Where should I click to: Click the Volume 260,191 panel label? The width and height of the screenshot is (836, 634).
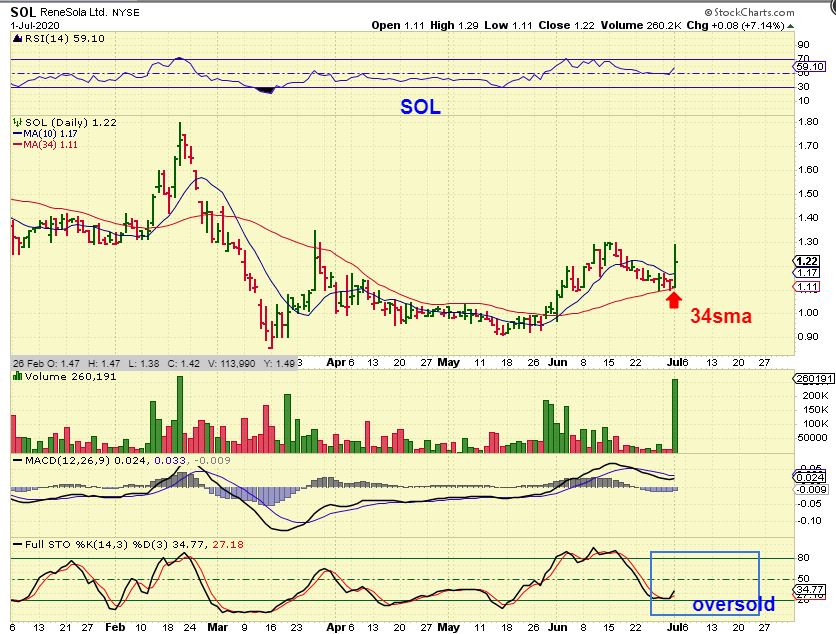coord(70,376)
